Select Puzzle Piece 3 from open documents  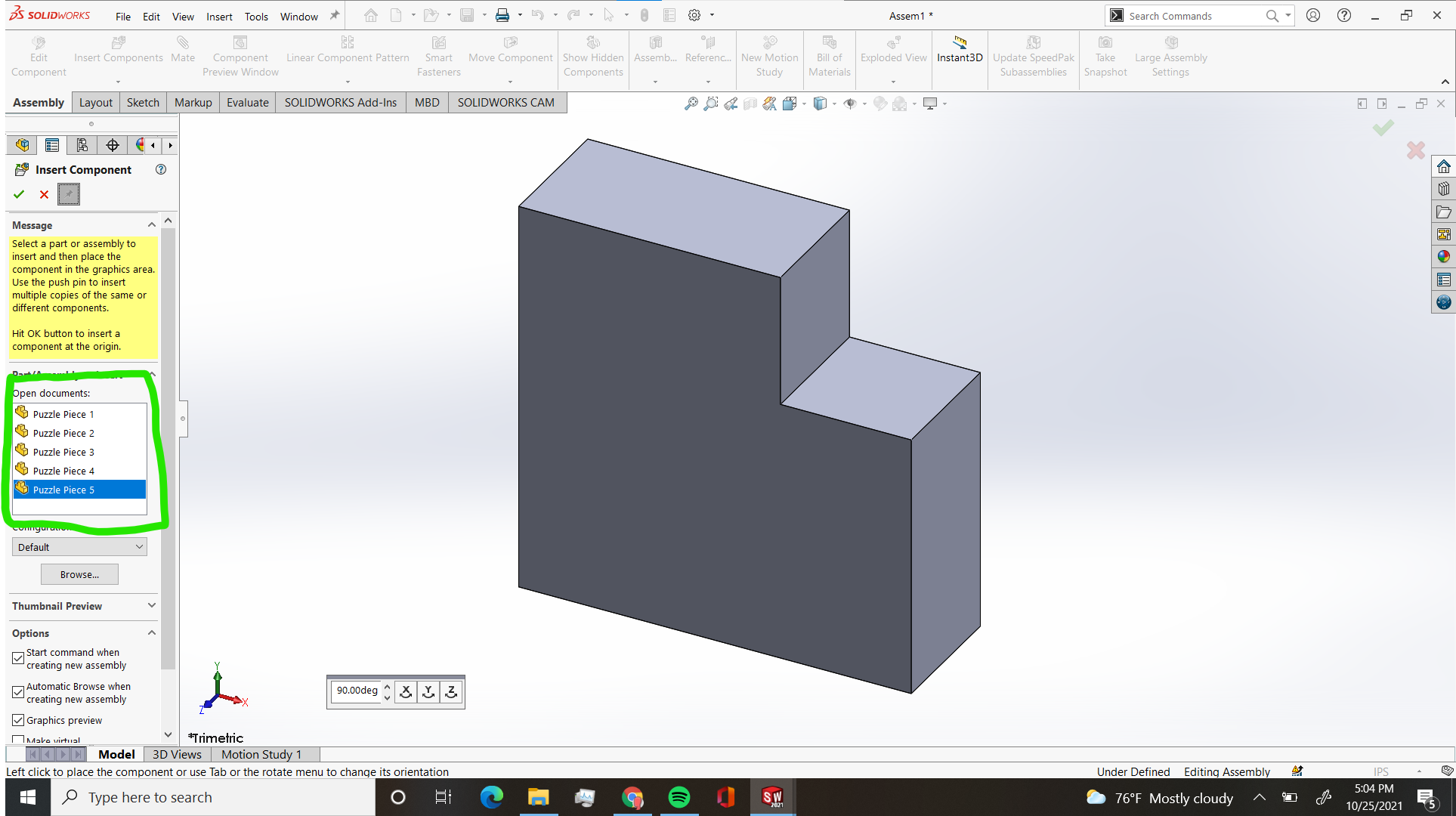click(x=63, y=452)
